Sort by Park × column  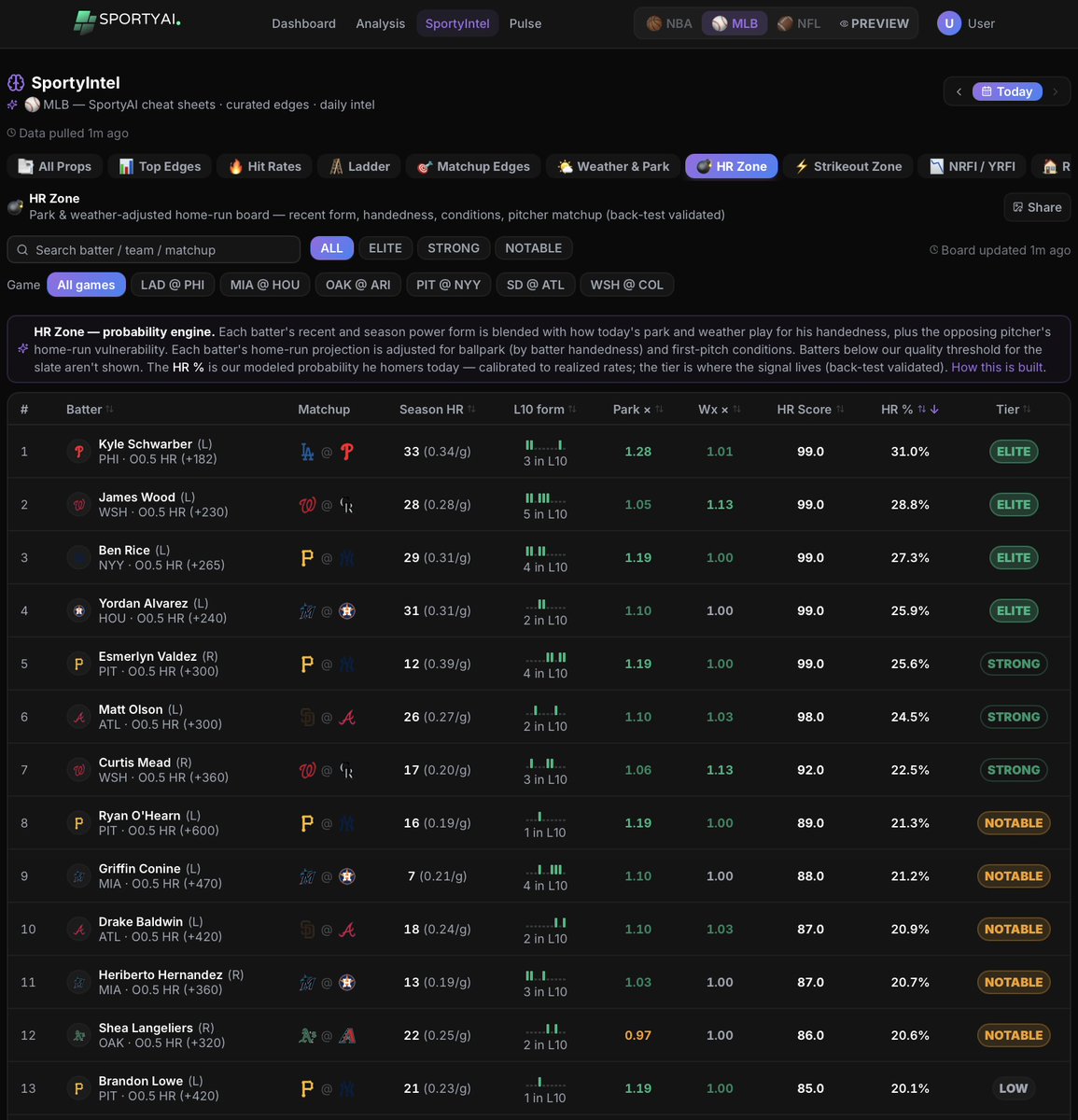click(x=638, y=410)
